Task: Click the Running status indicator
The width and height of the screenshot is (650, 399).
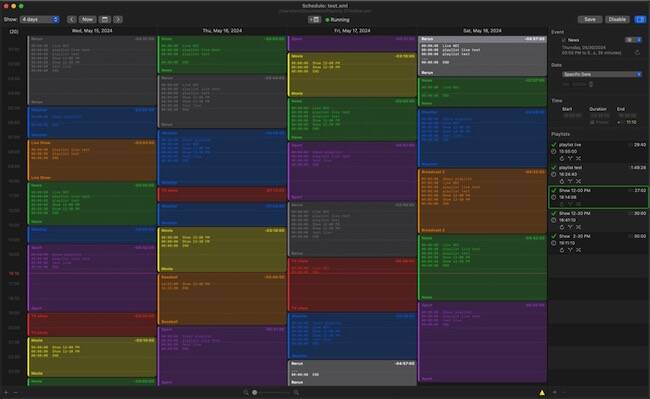Action: (337, 19)
